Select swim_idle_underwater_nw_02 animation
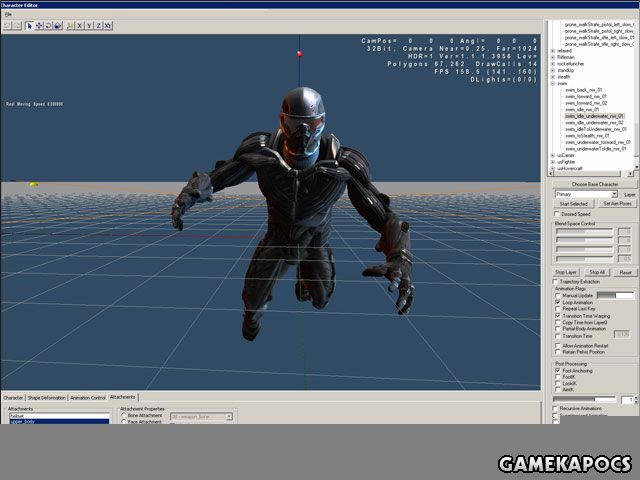640x480 pixels. click(594, 122)
